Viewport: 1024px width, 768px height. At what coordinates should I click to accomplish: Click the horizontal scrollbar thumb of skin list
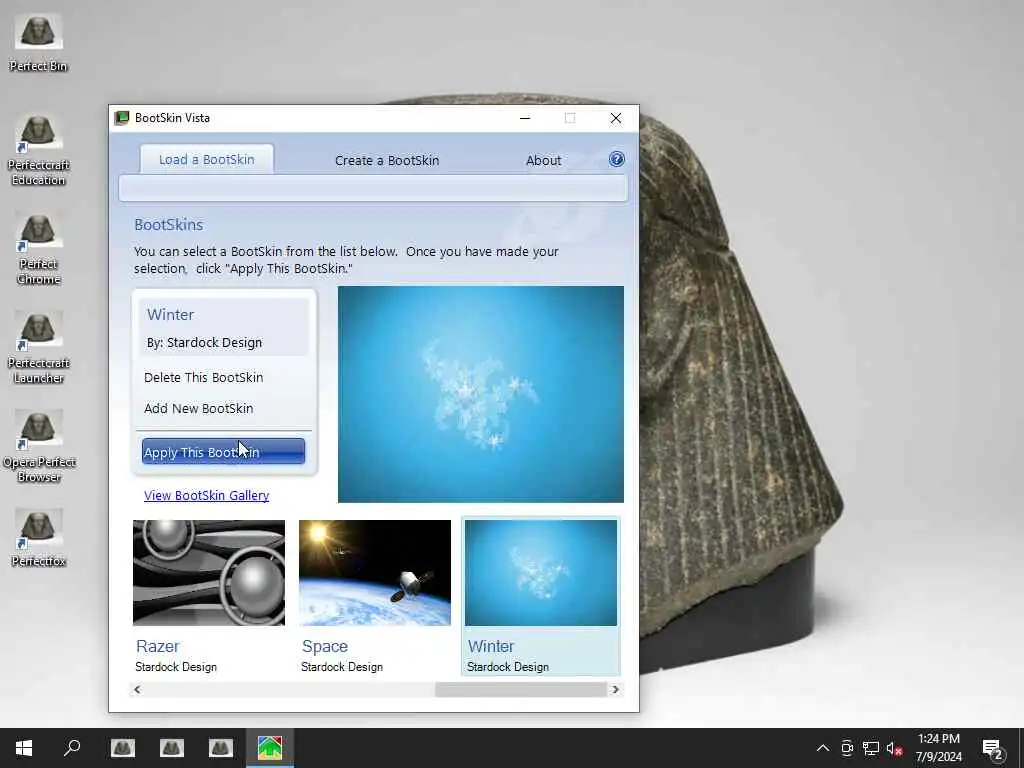tap(521, 690)
